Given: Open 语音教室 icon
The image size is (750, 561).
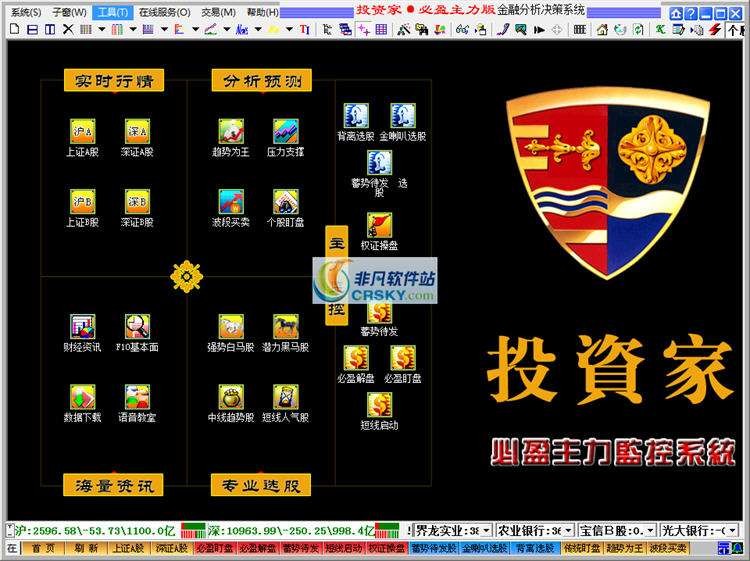Looking at the screenshot, I should pos(137,396).
